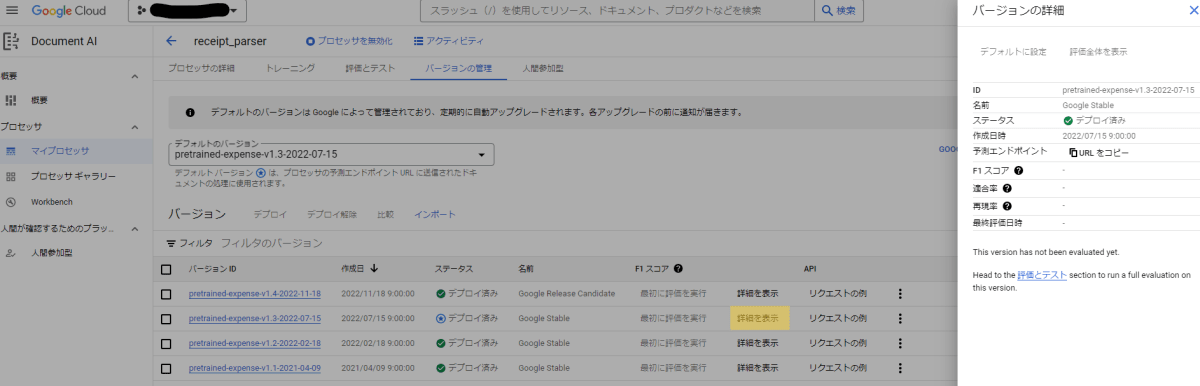Collapse the 人間が確認するための sidebar section
1200x386 pixels.
click(135, 228)
